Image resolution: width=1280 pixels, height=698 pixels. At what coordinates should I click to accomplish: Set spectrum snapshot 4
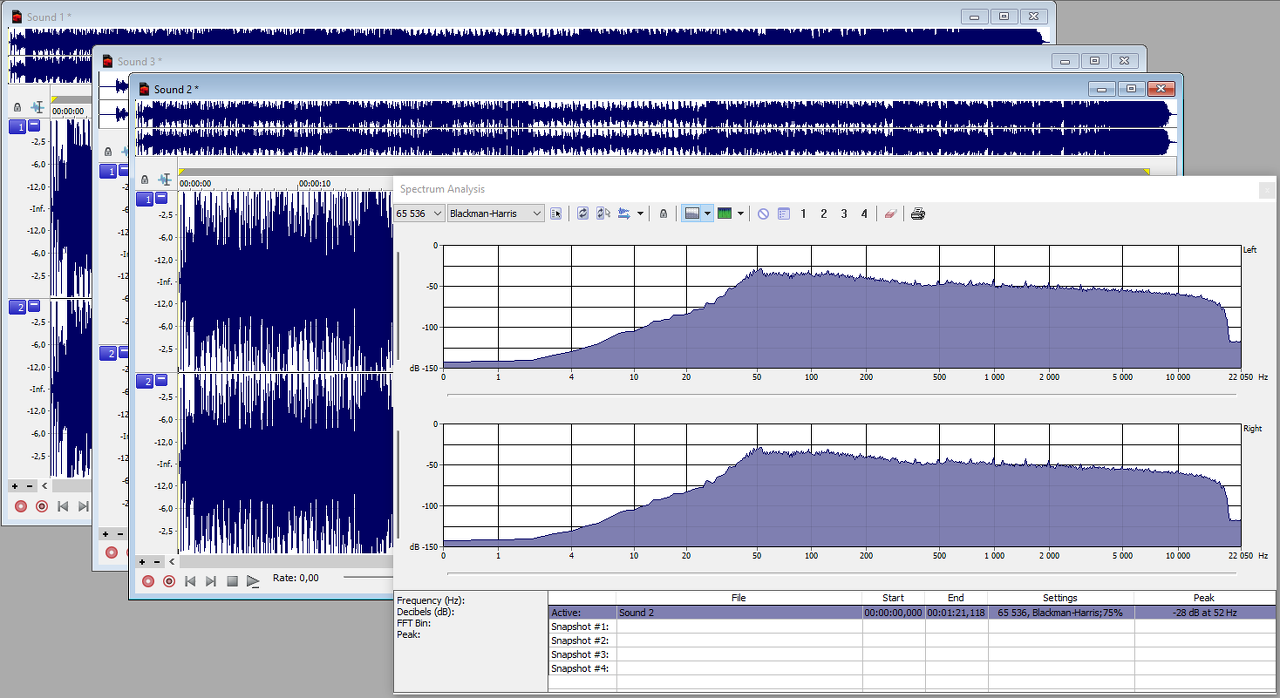click(864, 214)
